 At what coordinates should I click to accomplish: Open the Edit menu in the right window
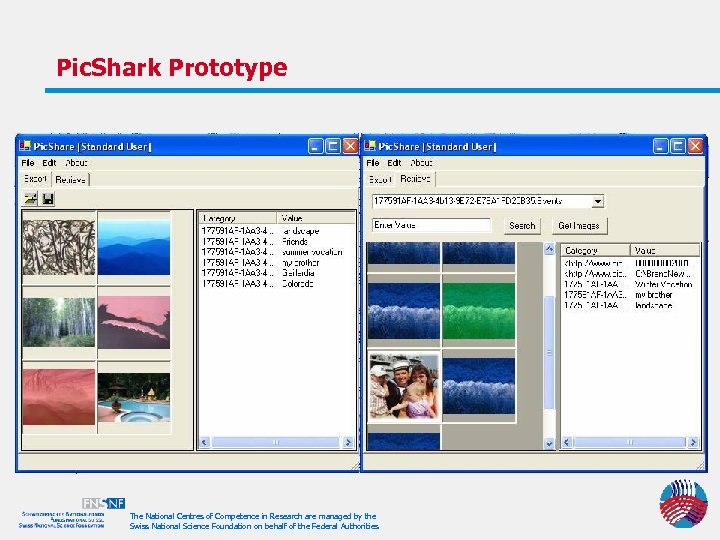click(x=394, y=163)
